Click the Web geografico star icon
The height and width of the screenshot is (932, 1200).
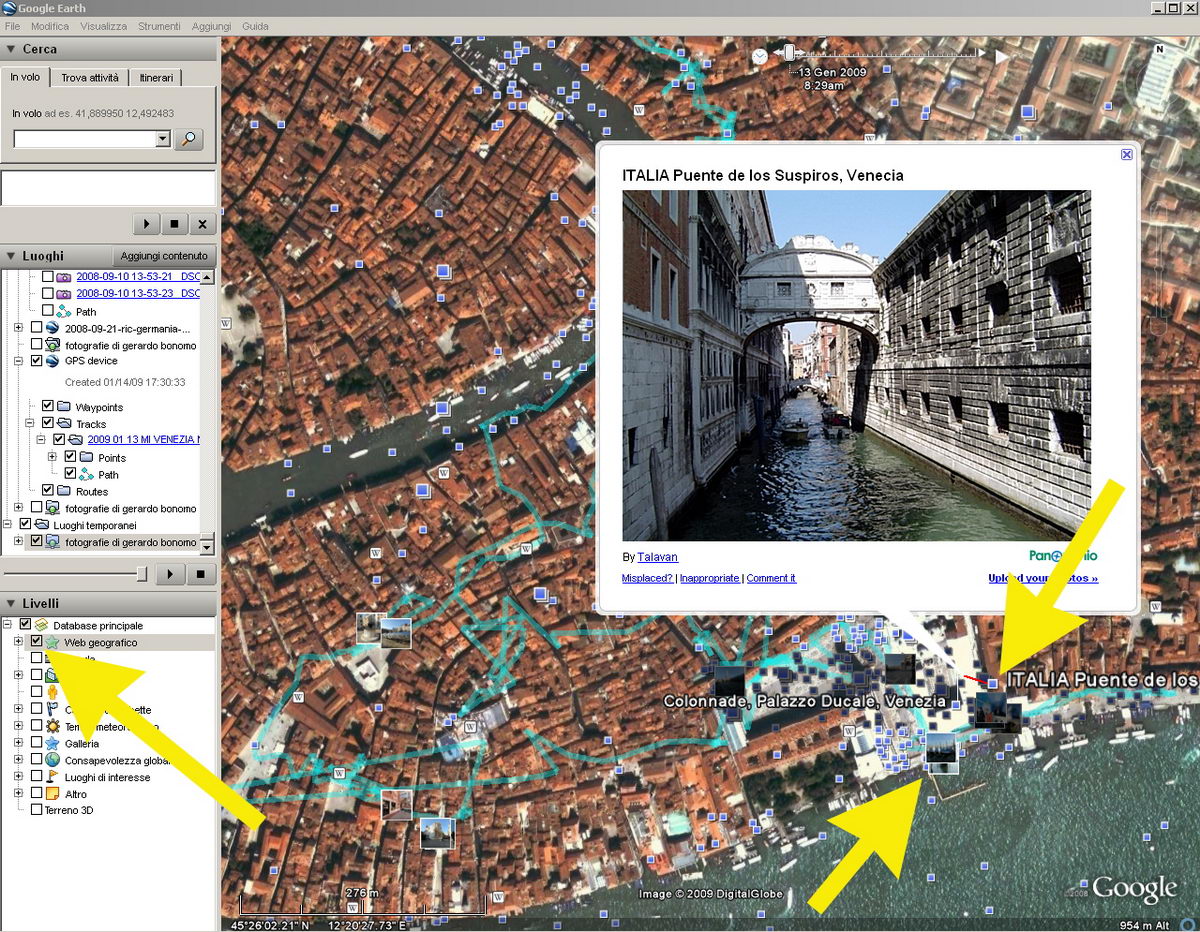coord(53,642)
